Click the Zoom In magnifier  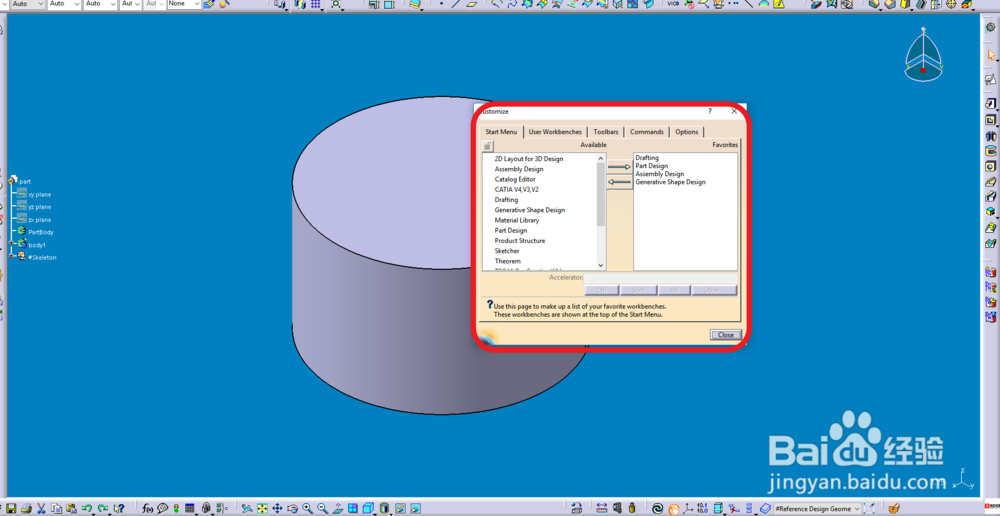307,508
